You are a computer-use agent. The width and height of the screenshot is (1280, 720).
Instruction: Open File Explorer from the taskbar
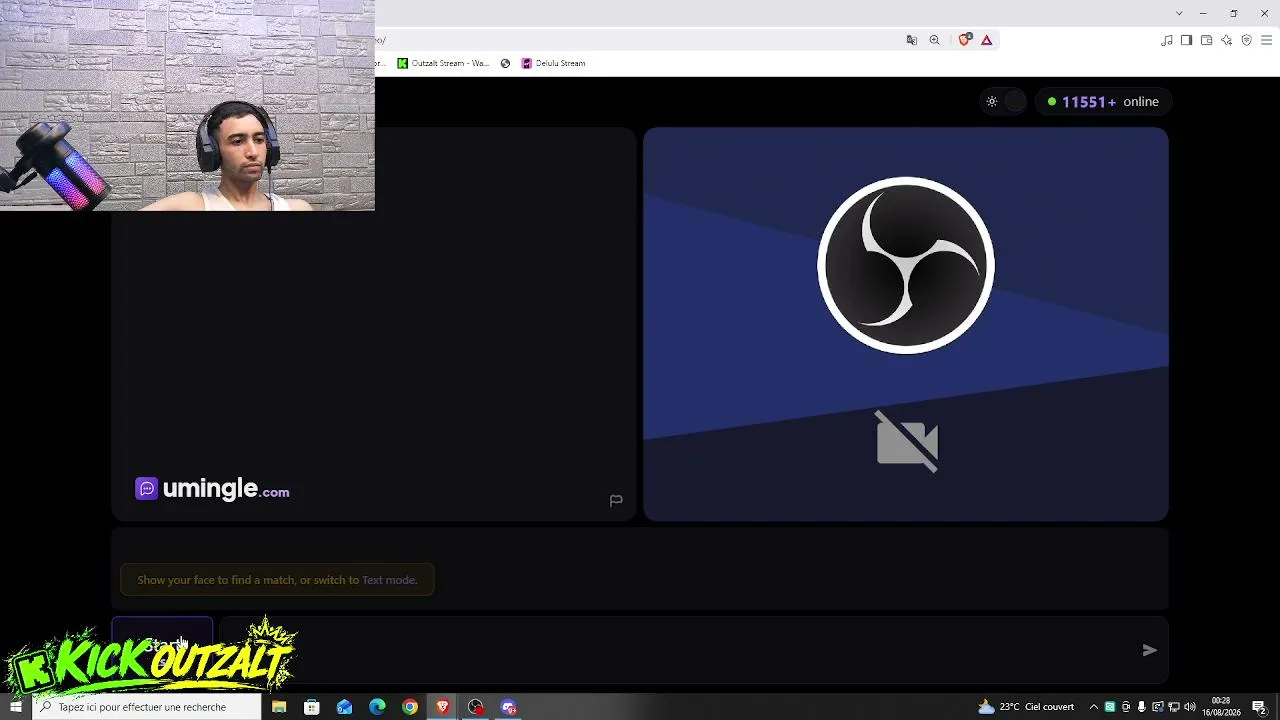[279, 707]
